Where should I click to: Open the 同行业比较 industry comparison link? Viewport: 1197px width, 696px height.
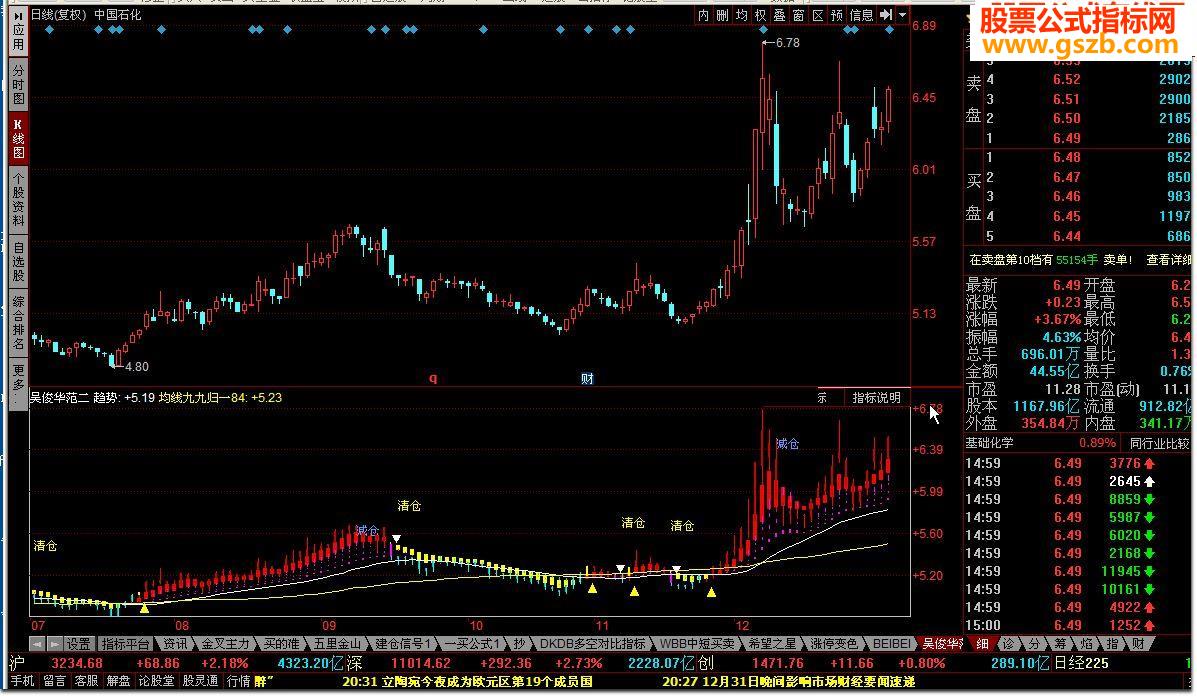click(1159, 443)
